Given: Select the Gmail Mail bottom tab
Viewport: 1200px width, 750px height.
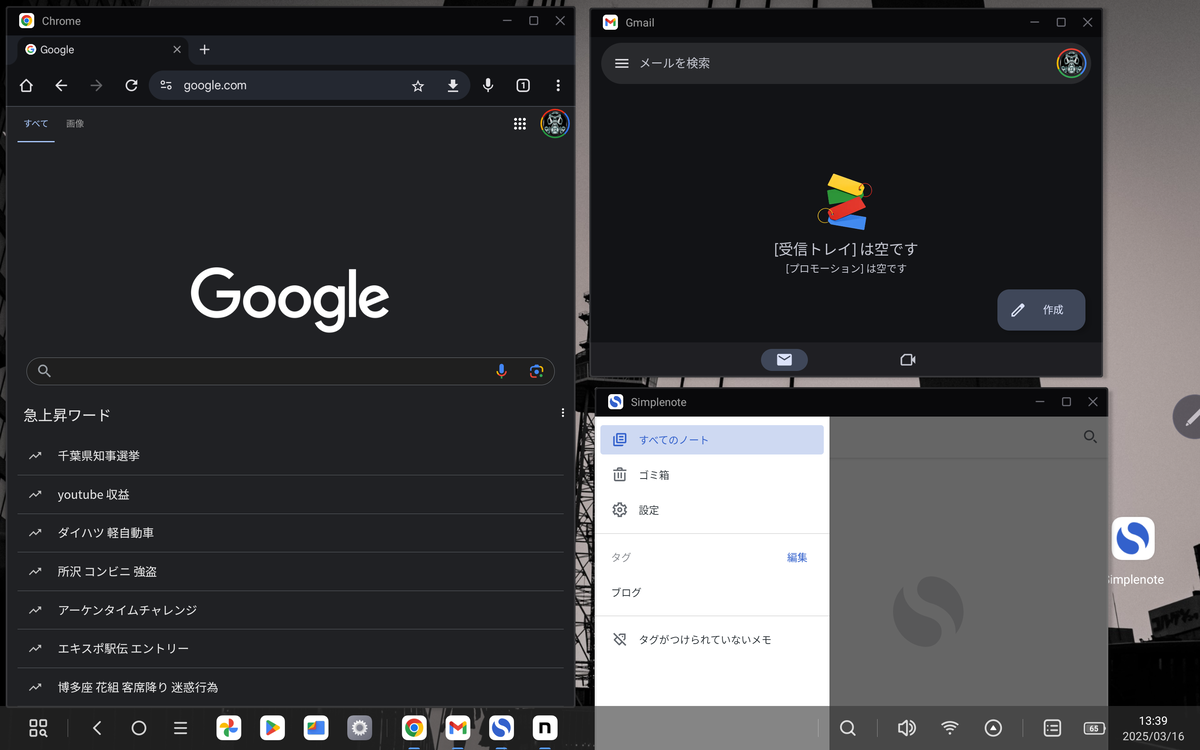Looking at the screenshot, I should click(784, 360).
